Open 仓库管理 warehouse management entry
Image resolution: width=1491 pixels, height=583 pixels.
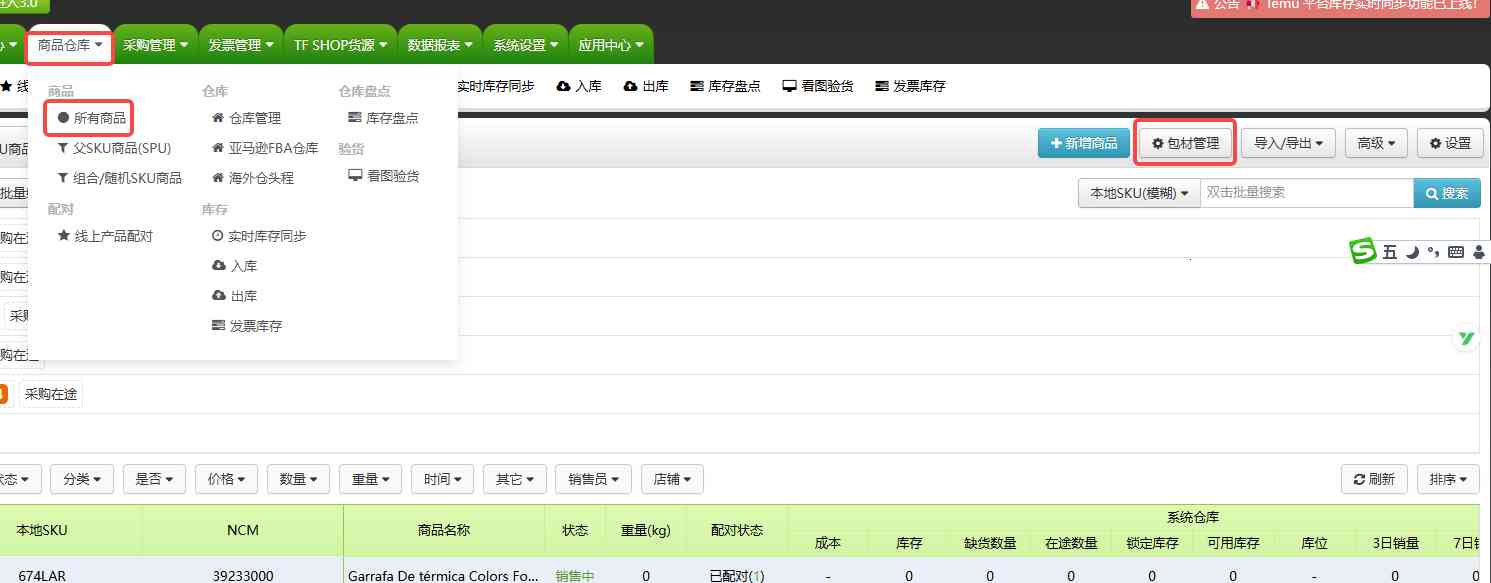coord(246,118)
